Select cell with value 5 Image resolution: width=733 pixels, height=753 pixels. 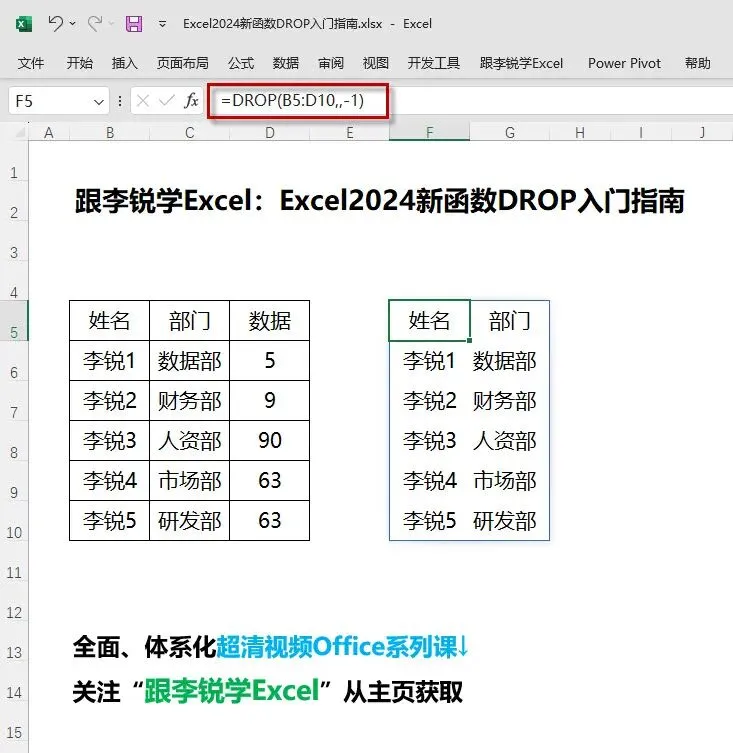[269, 361]
